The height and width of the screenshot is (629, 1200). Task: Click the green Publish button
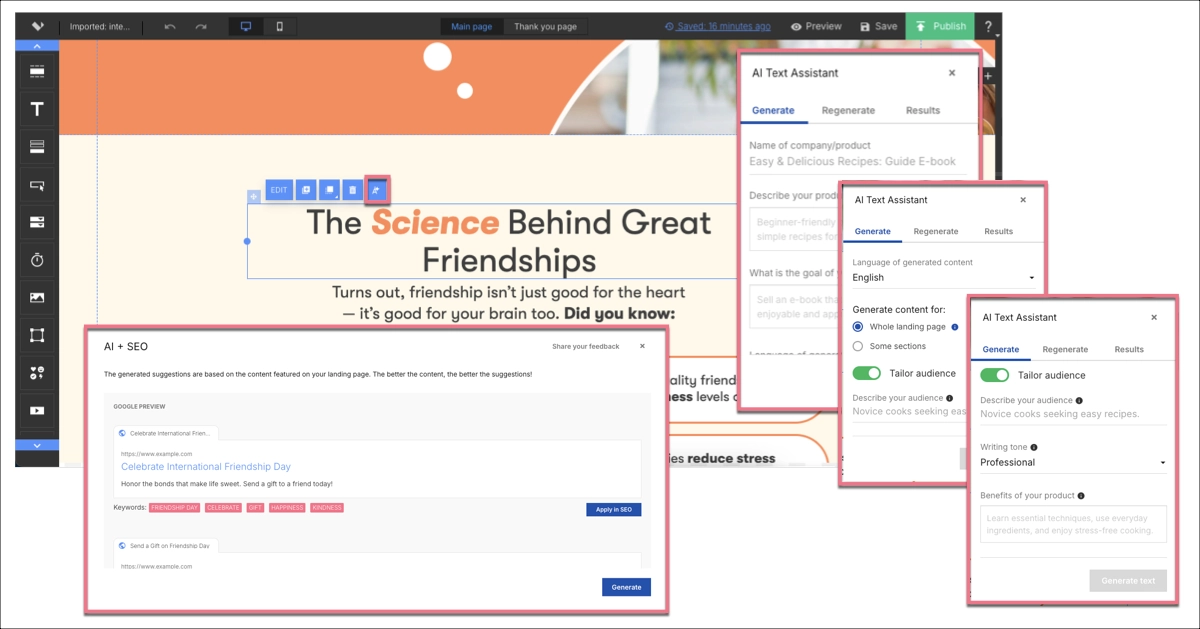coord(939,27)
